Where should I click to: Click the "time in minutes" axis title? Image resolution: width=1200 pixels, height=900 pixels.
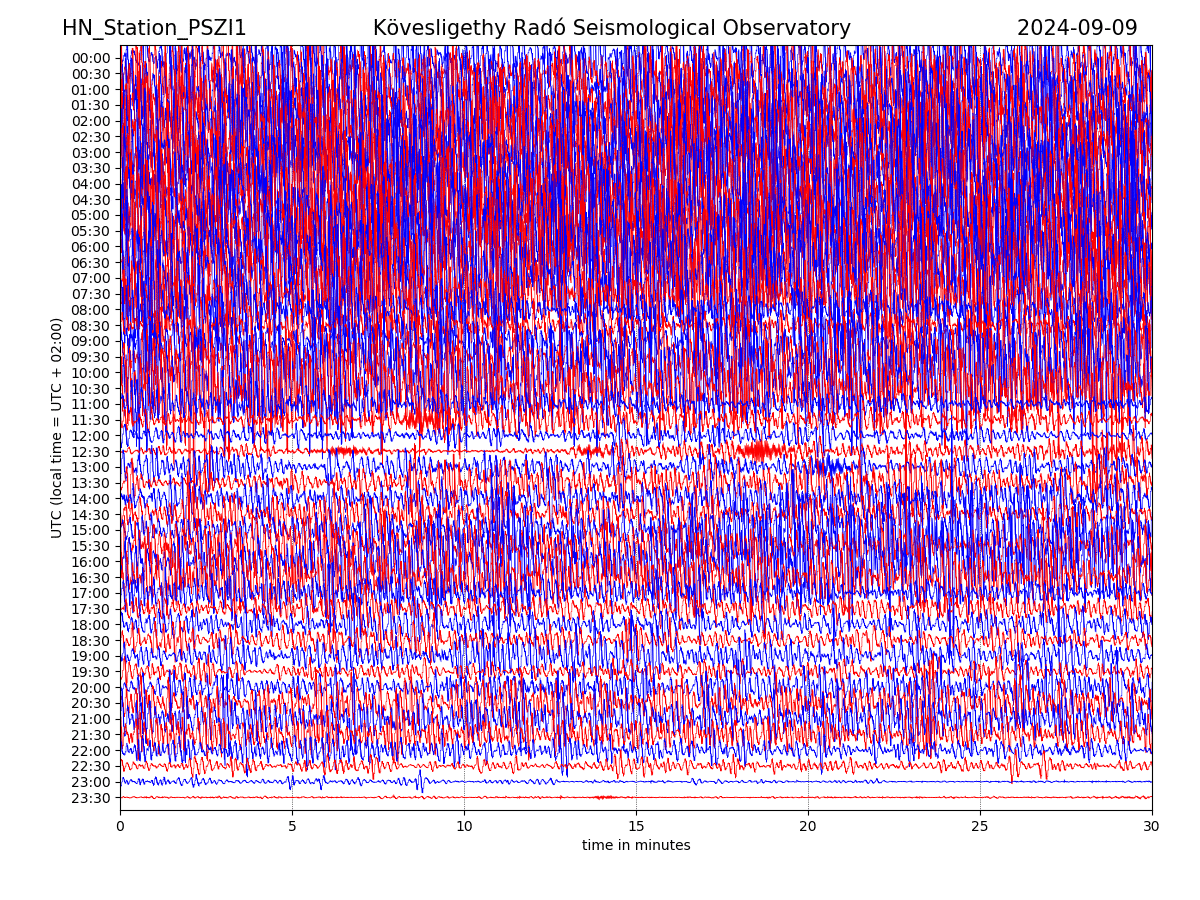(x=636, y=846)
